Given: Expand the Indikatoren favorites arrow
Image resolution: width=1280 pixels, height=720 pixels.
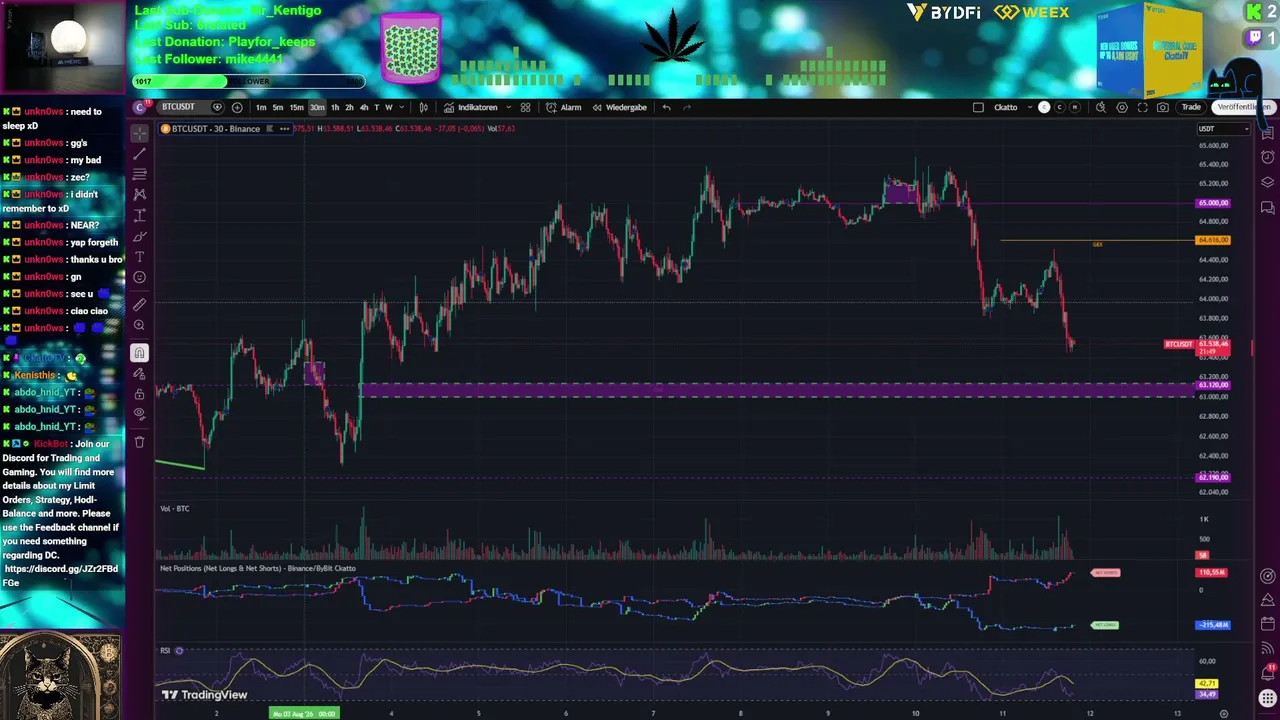Looking at the screenshot, I should coord(509,107).
